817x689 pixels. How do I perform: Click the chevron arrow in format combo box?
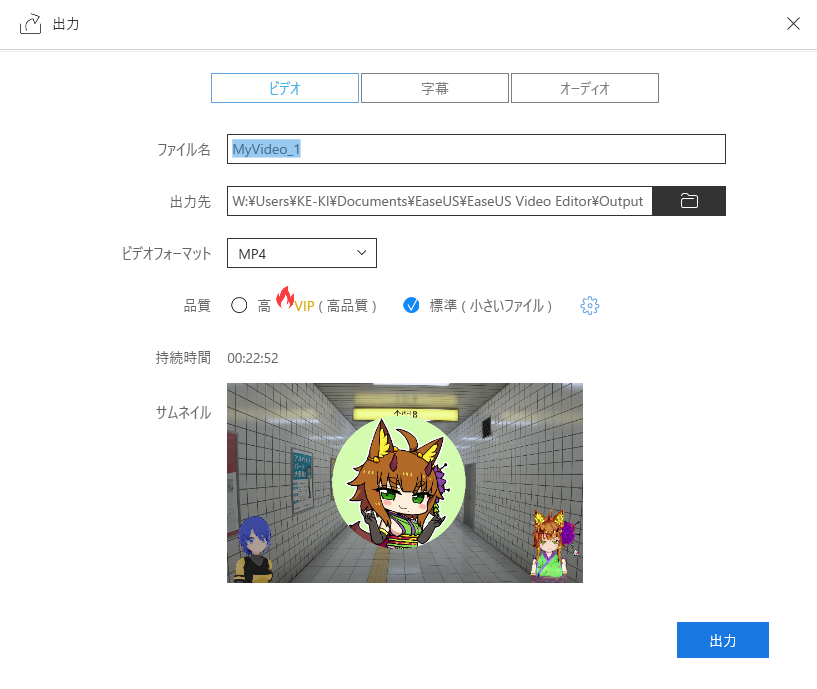[x=361, y=254]
